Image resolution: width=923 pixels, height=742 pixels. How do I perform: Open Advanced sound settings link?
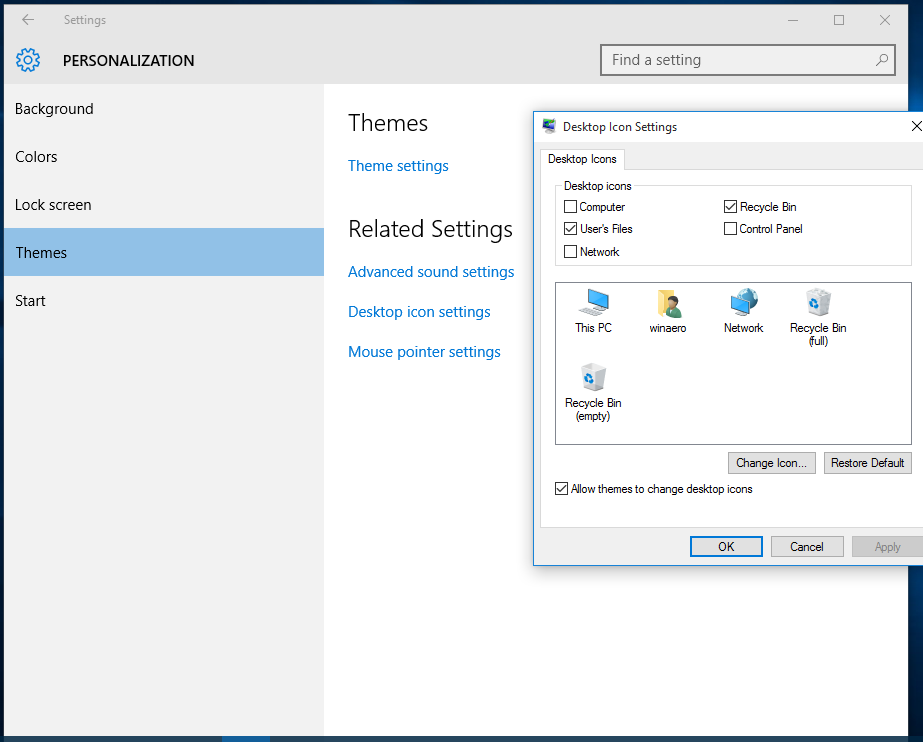tap(431, 272)
